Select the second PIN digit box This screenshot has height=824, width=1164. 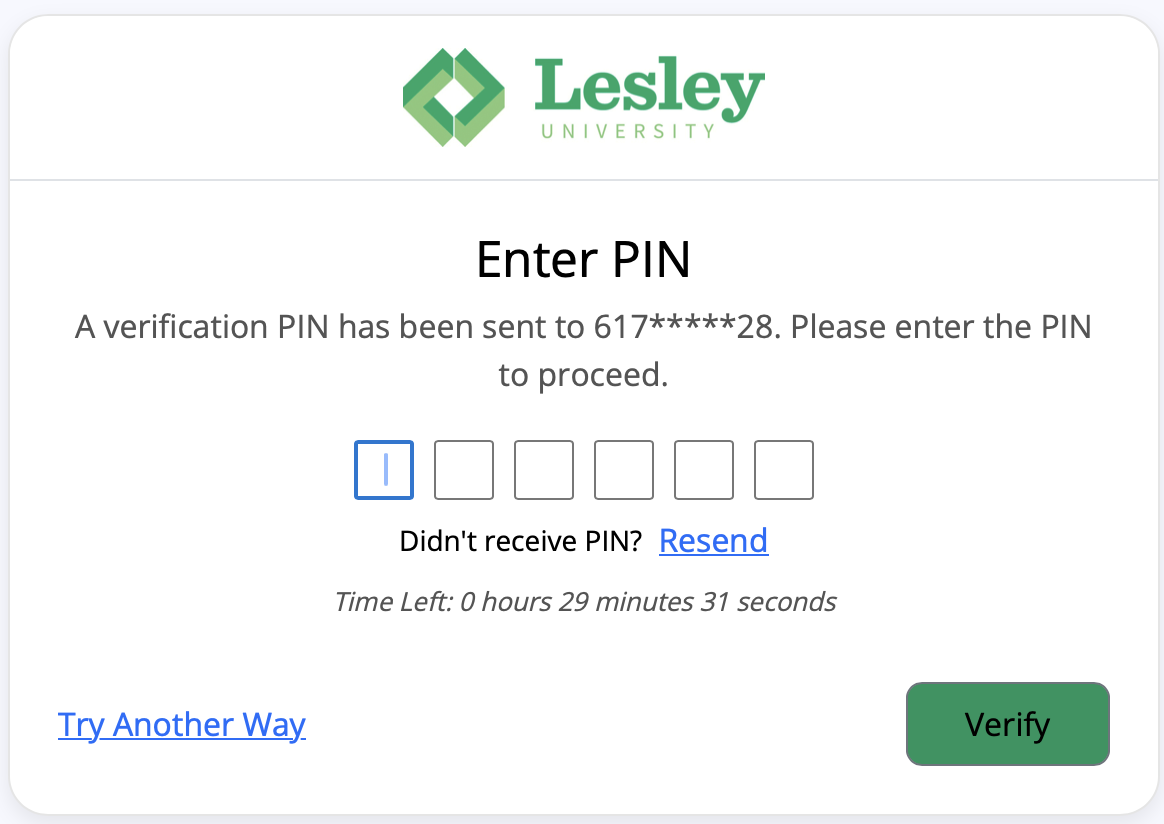pos(463,470)
